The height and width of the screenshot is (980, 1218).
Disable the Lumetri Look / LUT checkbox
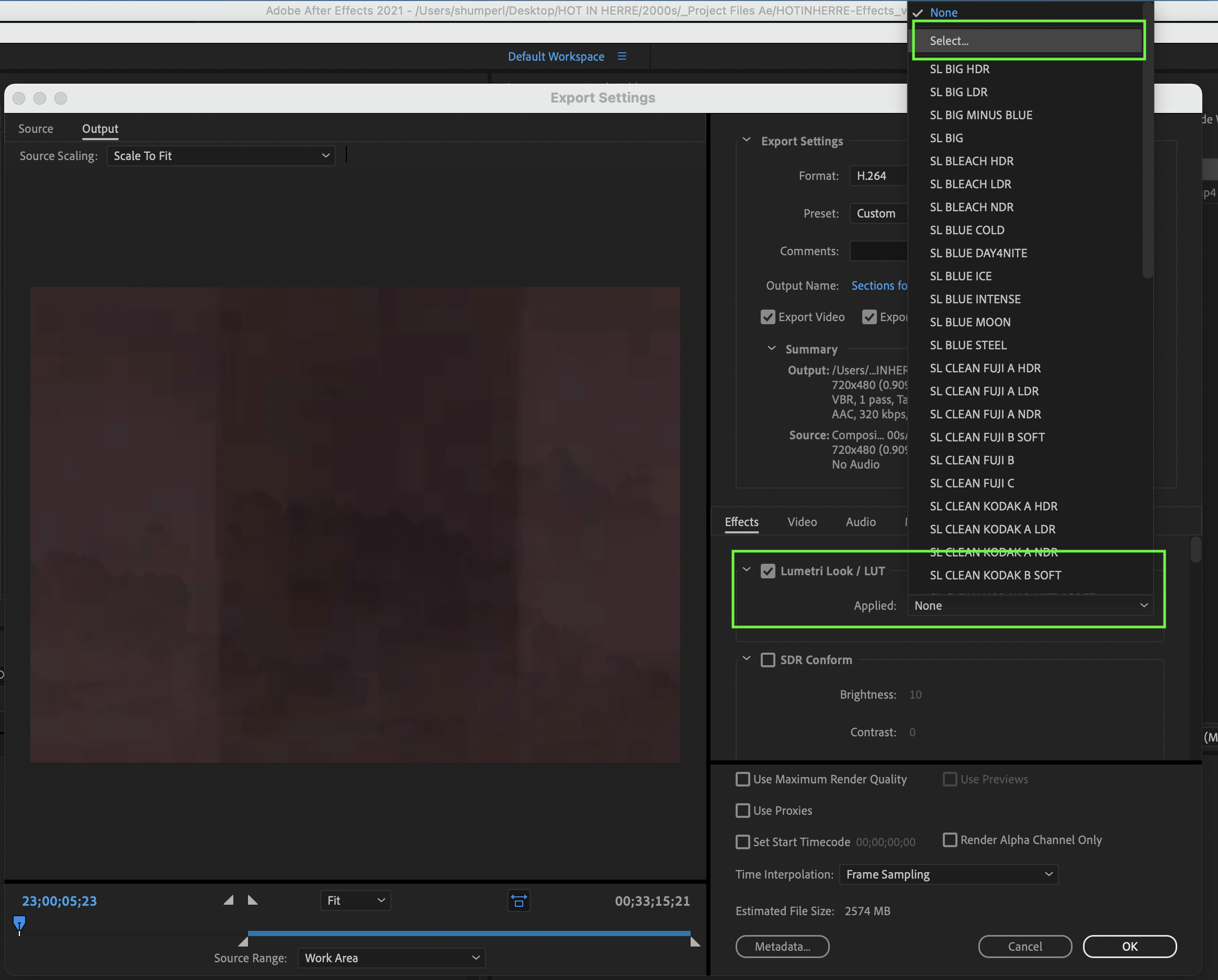click(x=768, y=571)
